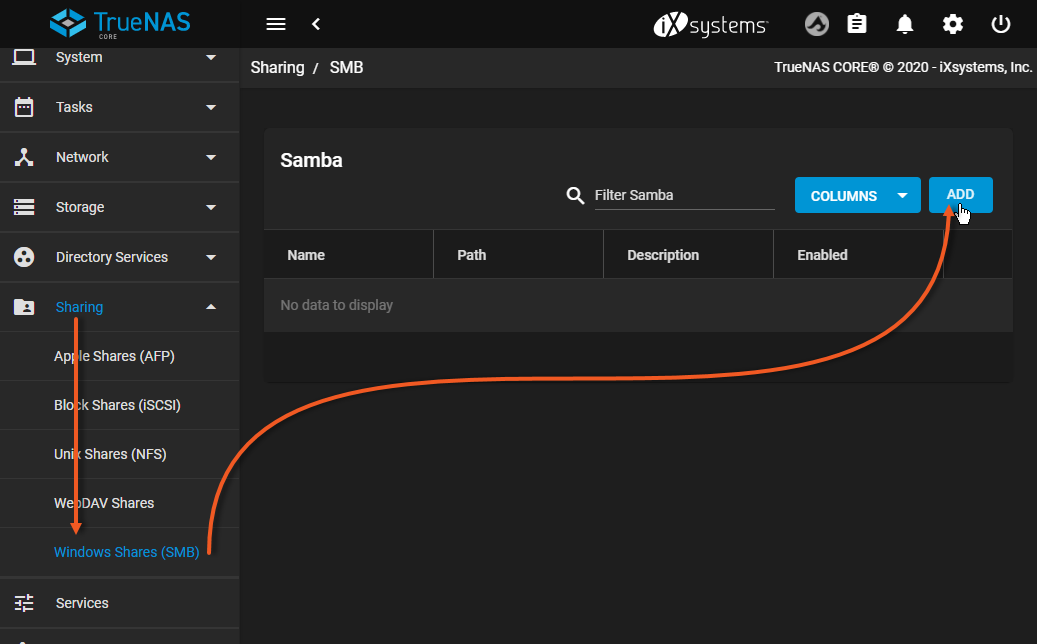
Task: Expand the Tasks menu arrow
Action: click(x=211, y=107)
